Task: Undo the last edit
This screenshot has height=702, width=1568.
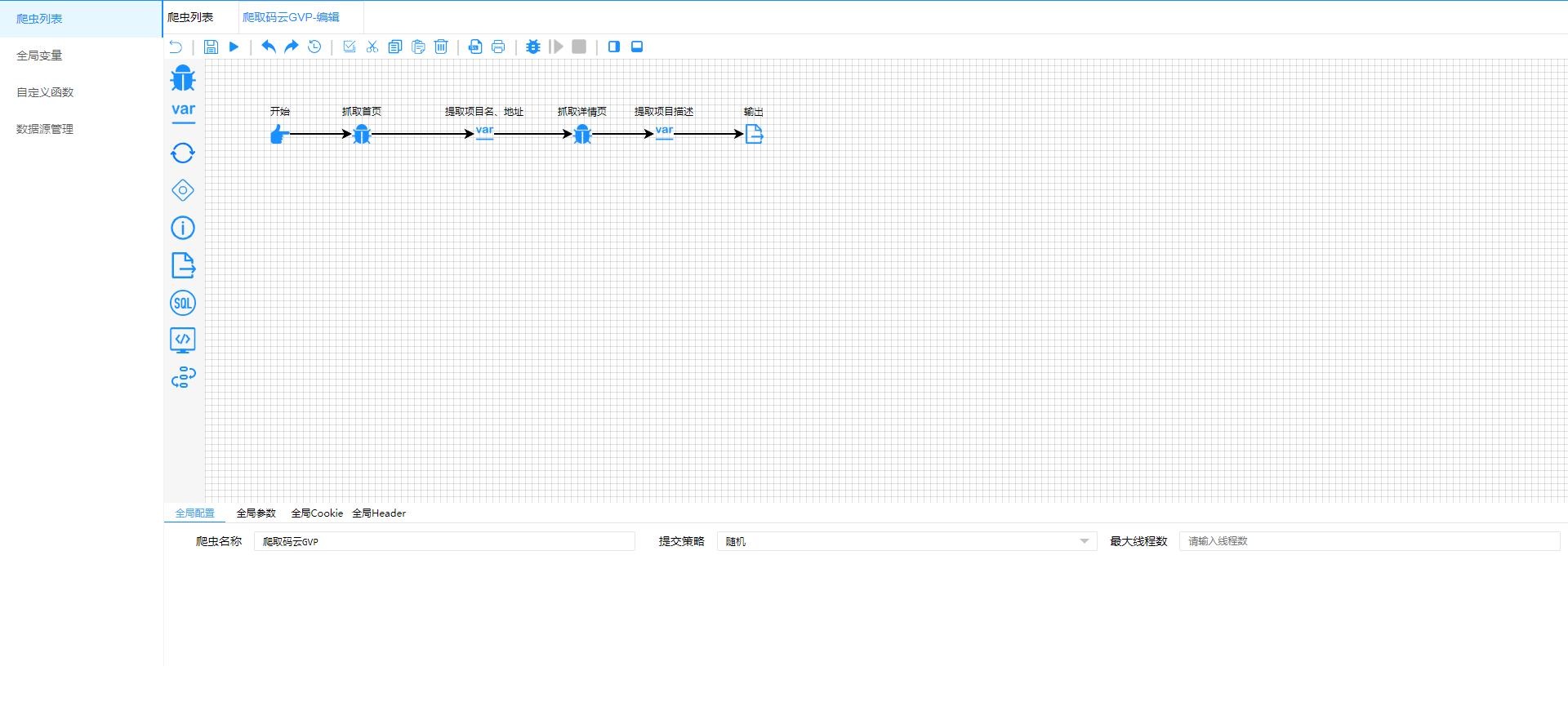Action: (x=269, y=47)
